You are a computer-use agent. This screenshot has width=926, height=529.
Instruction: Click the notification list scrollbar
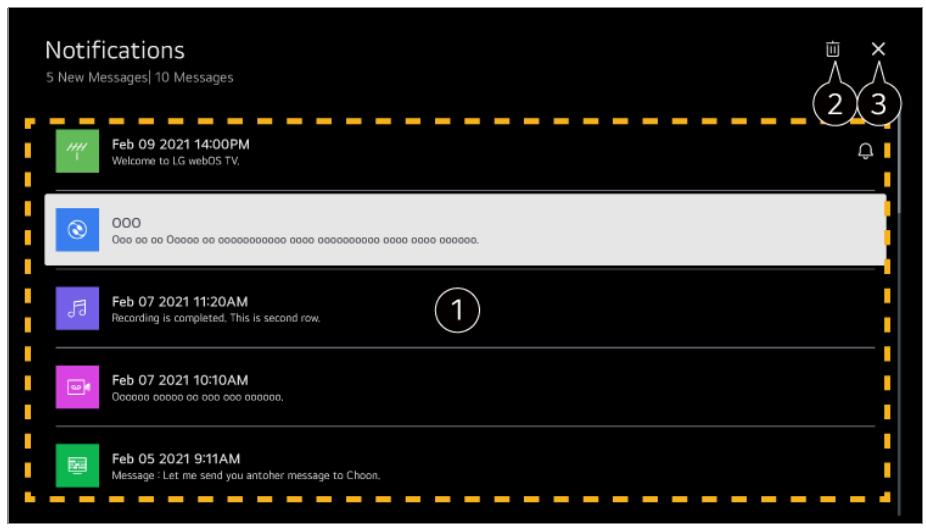point(898,164)
